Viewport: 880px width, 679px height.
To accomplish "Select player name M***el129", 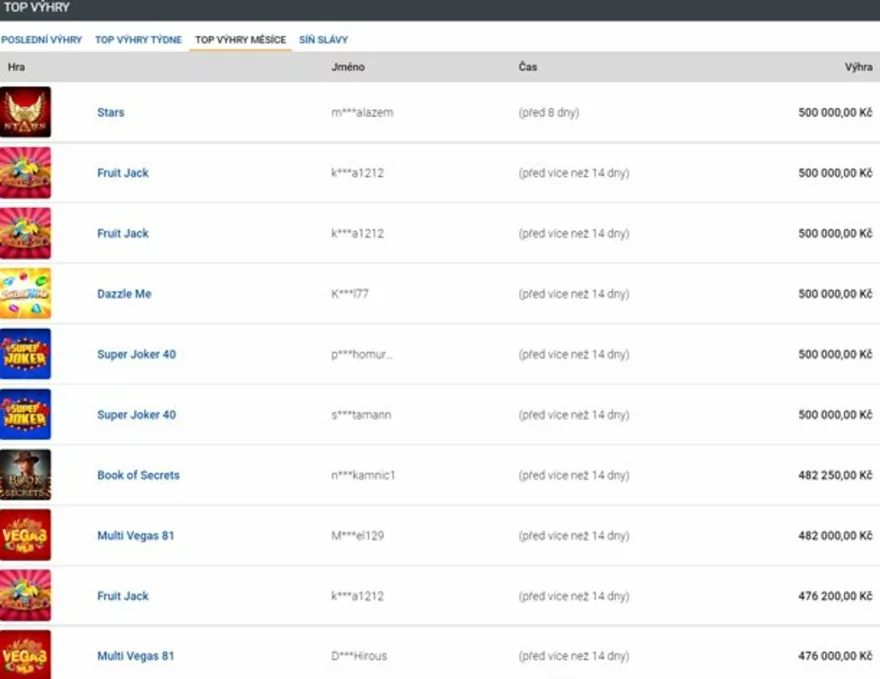I will point(358,535).
